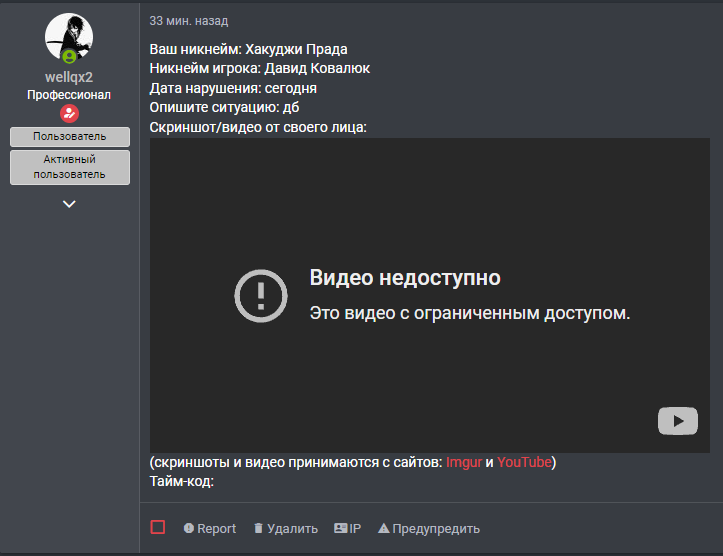
Task: Open the Imgur link
Action: coord(463,462)
